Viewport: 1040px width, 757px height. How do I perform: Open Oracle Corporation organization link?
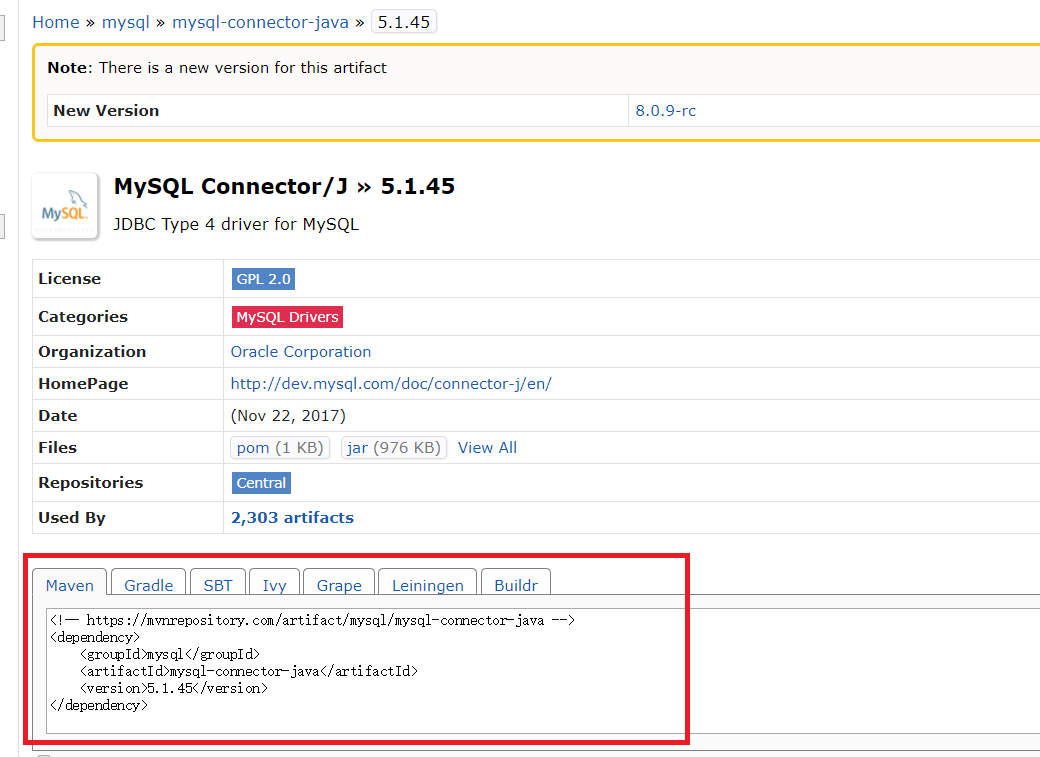[x=300, y=352]
